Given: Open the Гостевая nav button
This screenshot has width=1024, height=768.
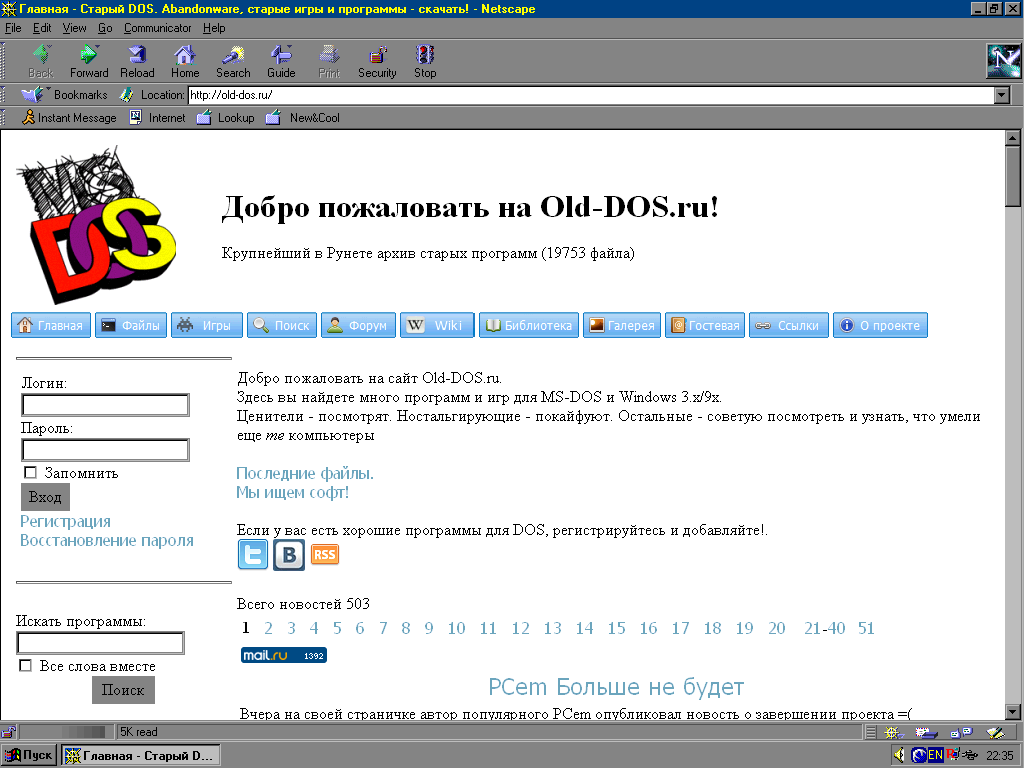Looking at the screenshot, I should coord(705,325).
